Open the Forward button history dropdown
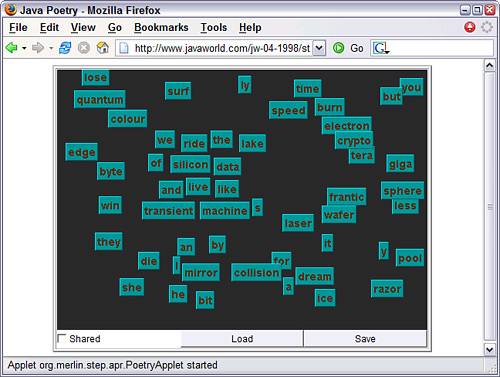The width and height of the screenshot is (500, 377). pos(51,48)
